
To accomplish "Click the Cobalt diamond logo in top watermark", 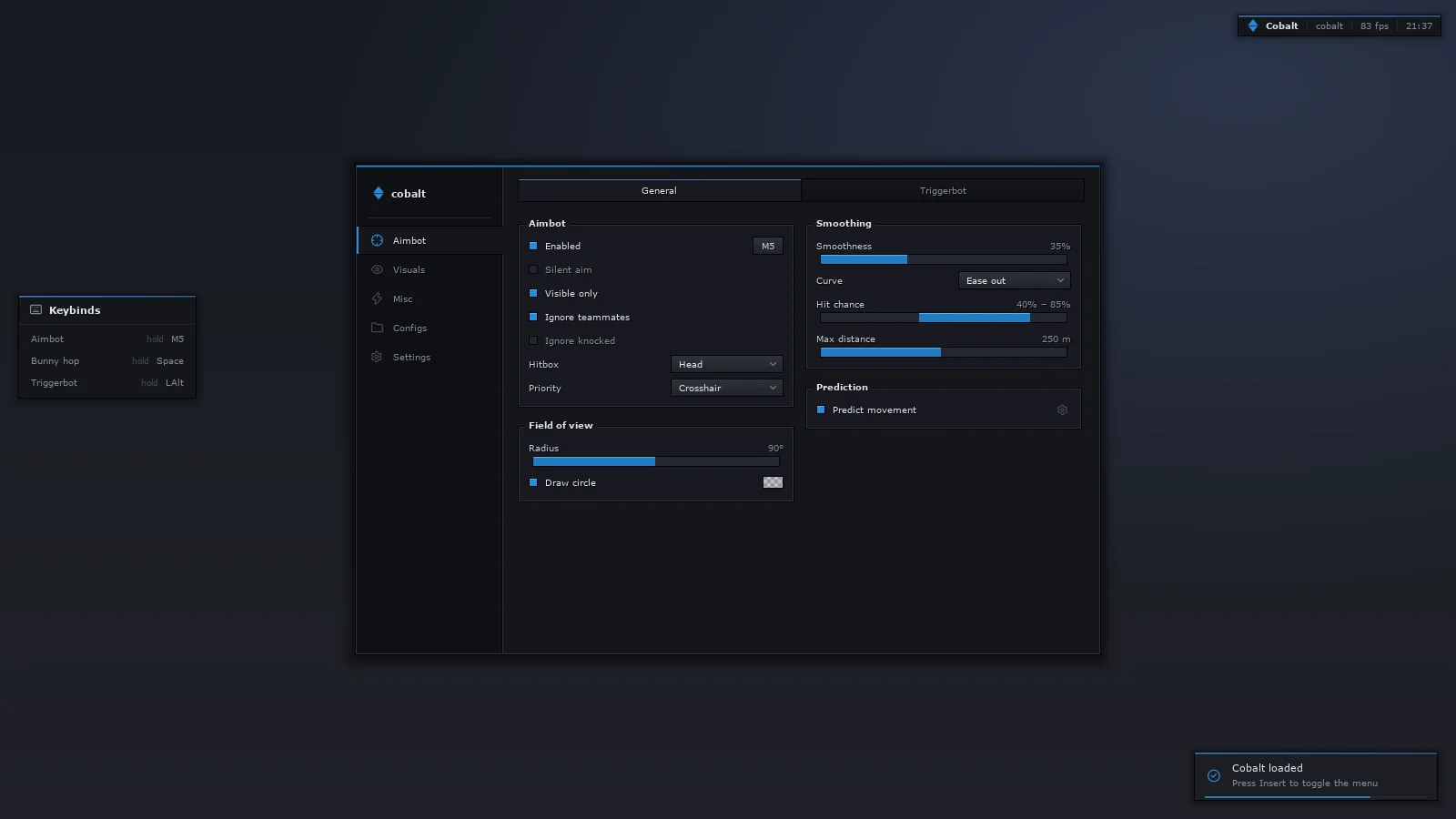I will [x=1253, y=25].
